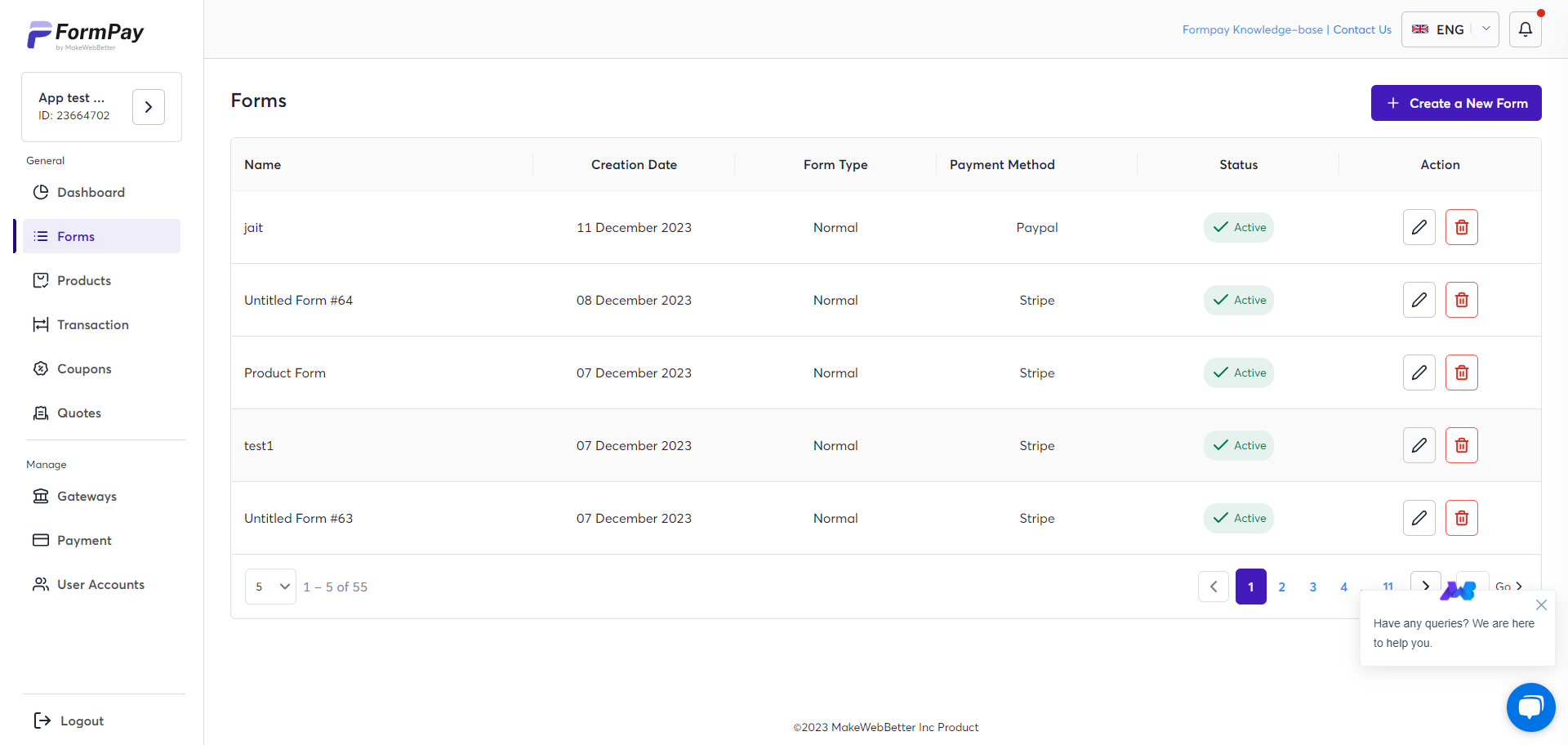The image size is (1568, 745).
Task: Expand the App test ID panel
Action: (x=148, y=106)
